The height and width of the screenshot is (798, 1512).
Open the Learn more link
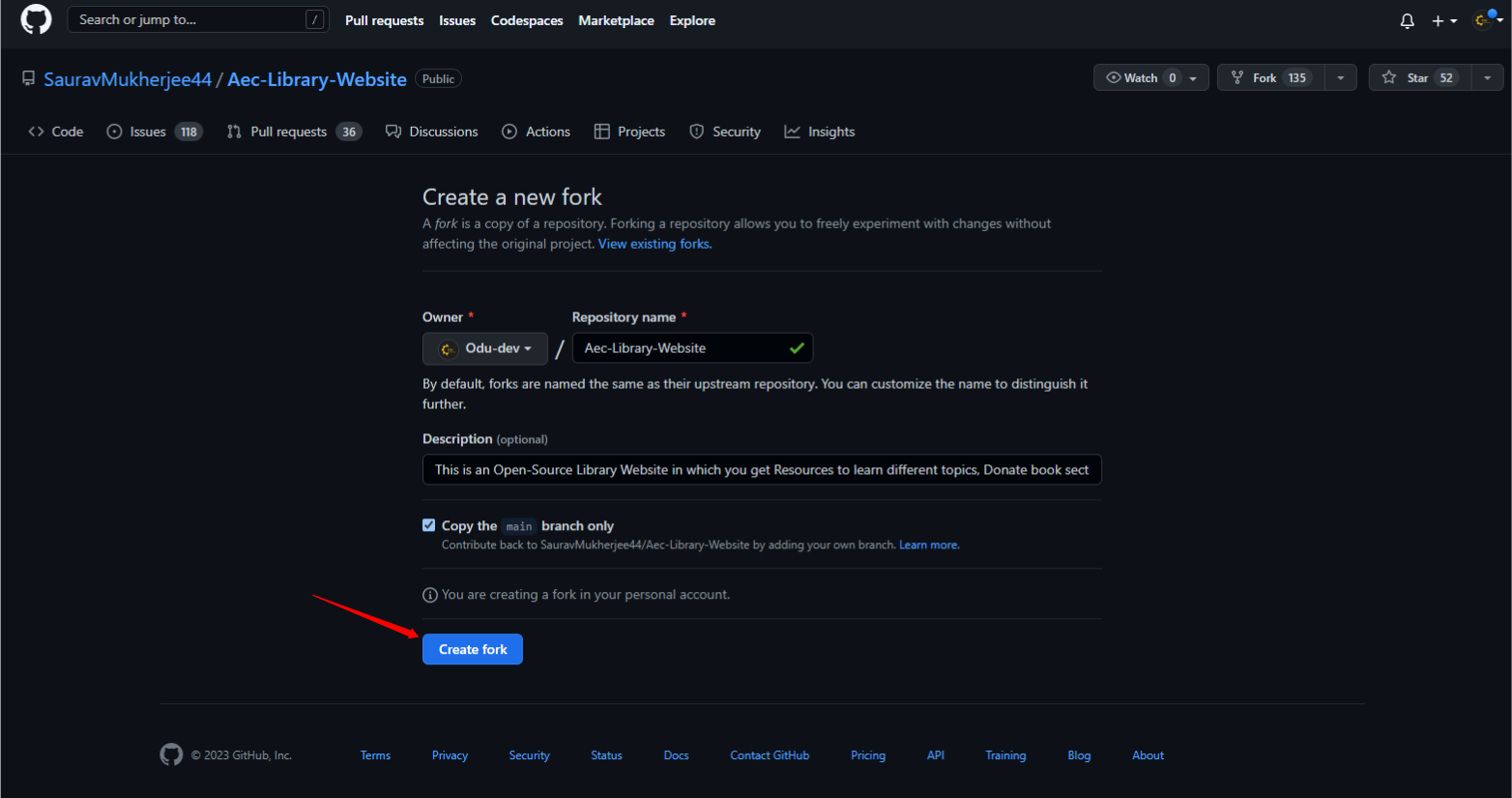[x=929, y=546]
